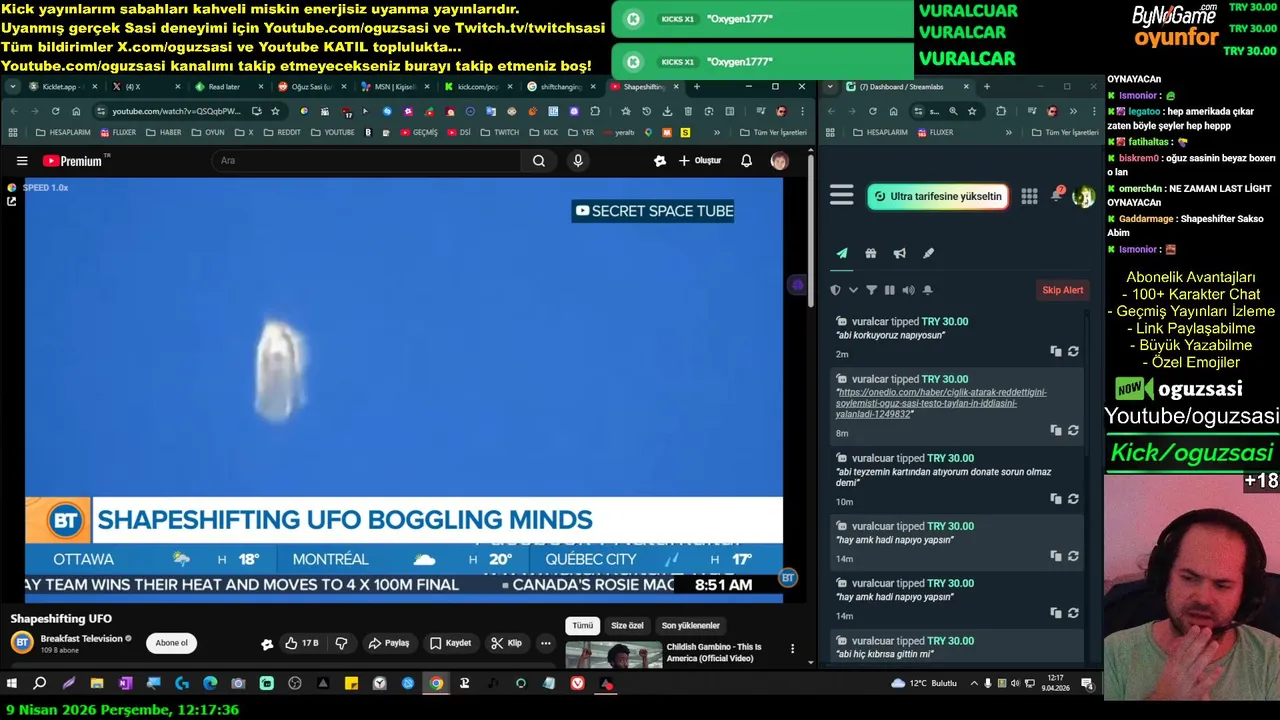Select the Size özel filter chip
The width and height of the screenshot is (1280, 720).
click(x=627, y=626)
